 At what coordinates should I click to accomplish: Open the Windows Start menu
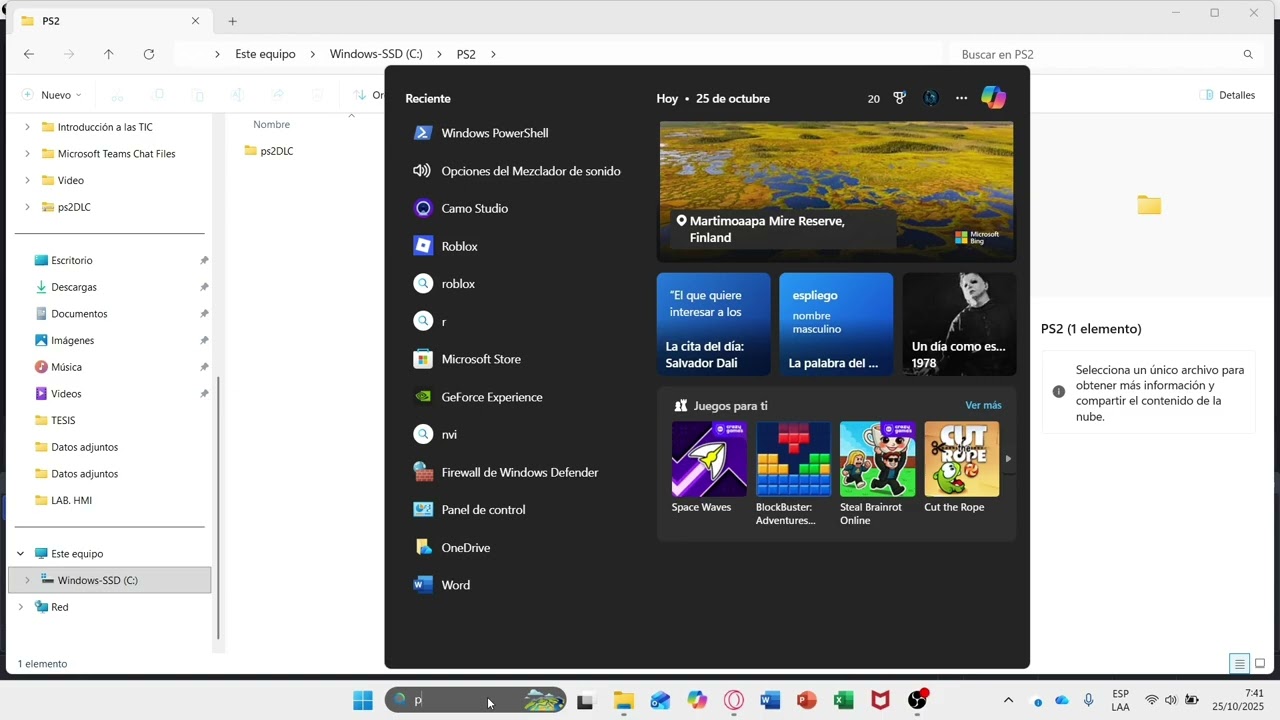[363, 700]
